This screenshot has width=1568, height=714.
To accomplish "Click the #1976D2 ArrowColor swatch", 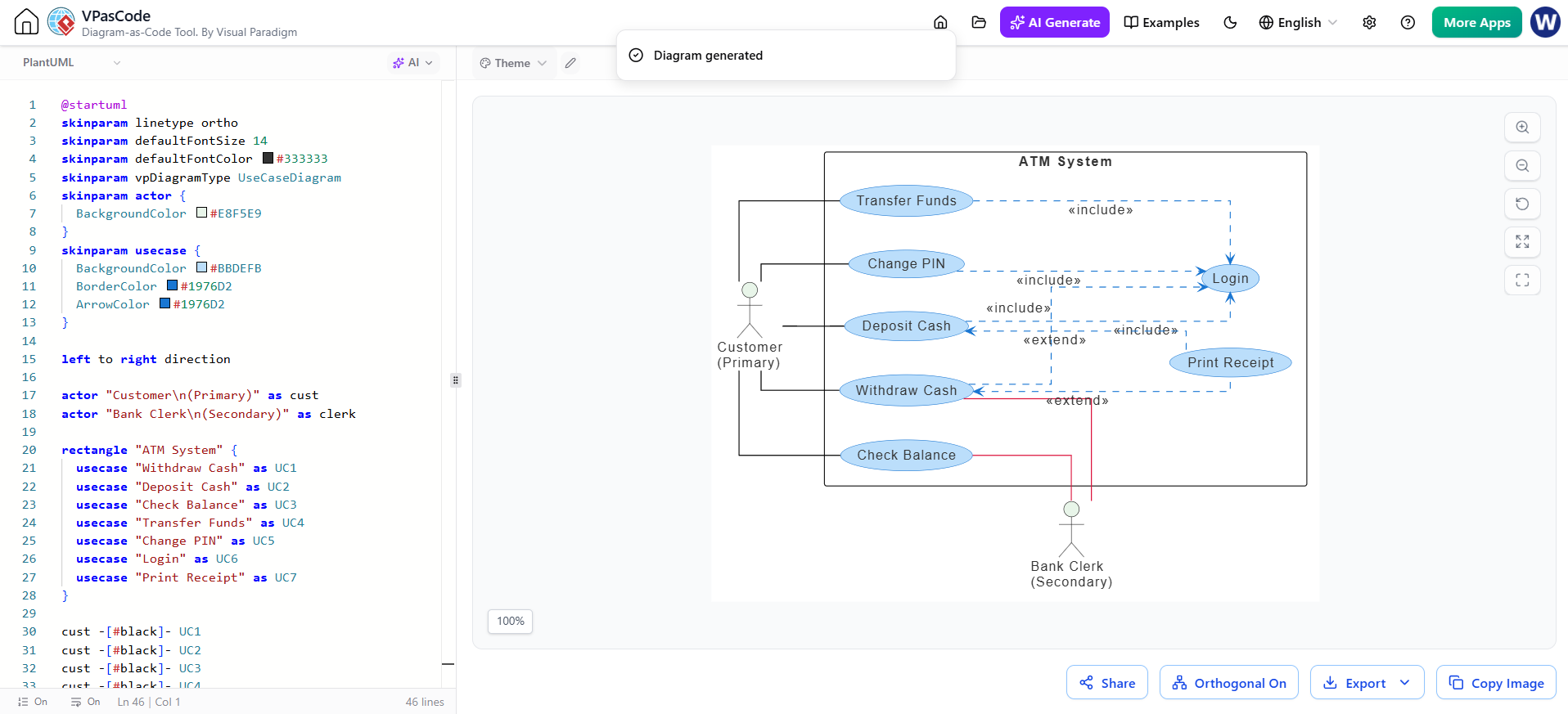I will coord(164,303).
